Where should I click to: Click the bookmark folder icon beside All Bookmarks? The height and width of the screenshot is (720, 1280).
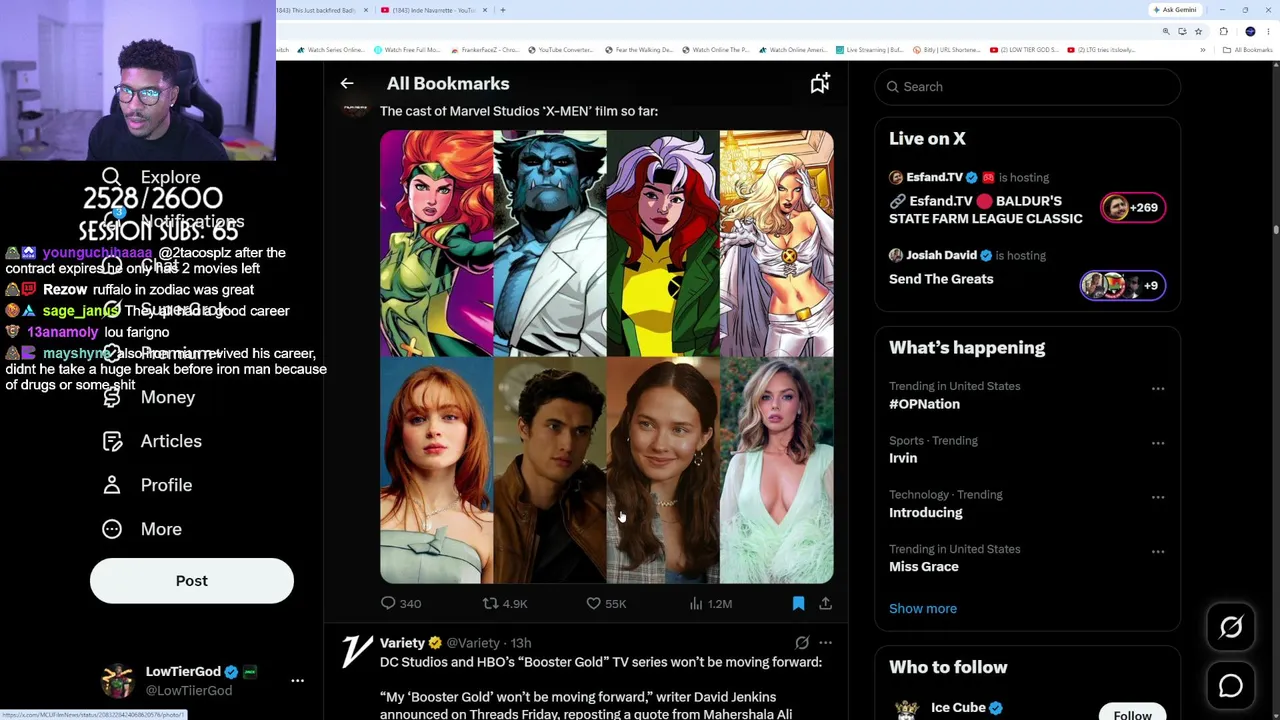pyautogui.click(x=820, y=84)
